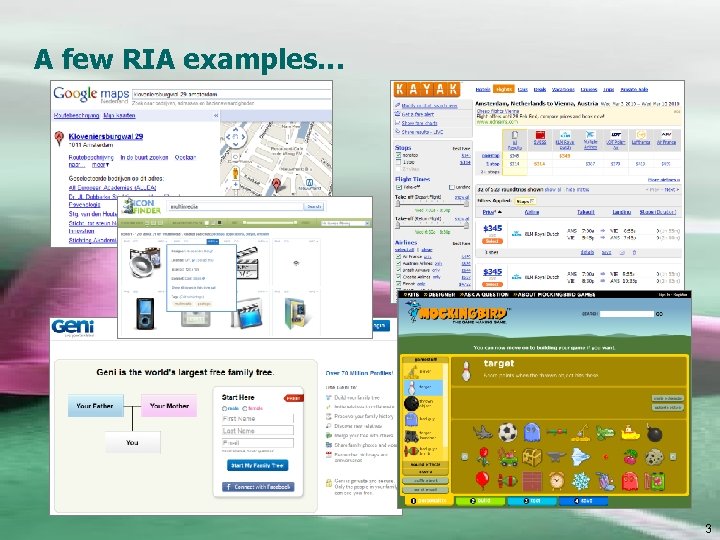
Task: Click the snowflake sprite in Mockingbird
Action: coord(581,482)
